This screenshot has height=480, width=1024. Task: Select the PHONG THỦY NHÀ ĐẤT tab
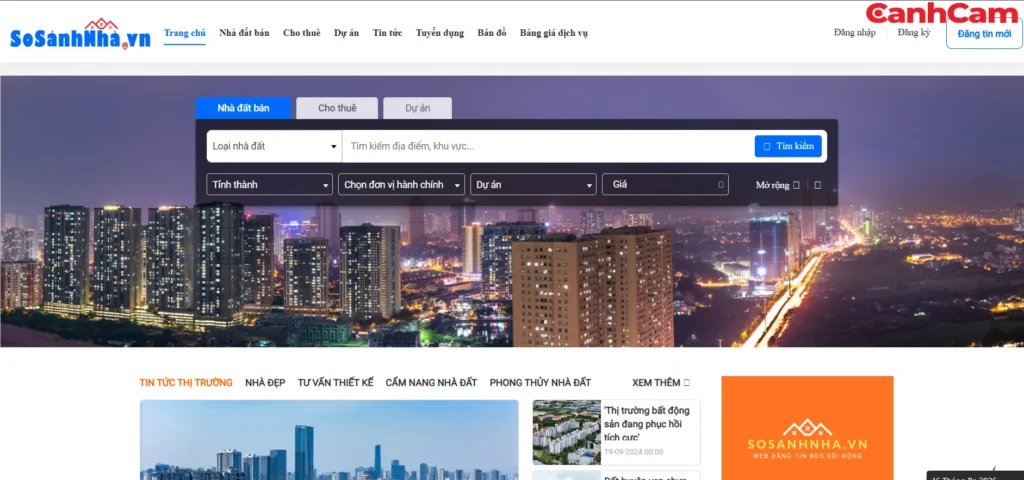pyautogui.click(x=540, y=383)
